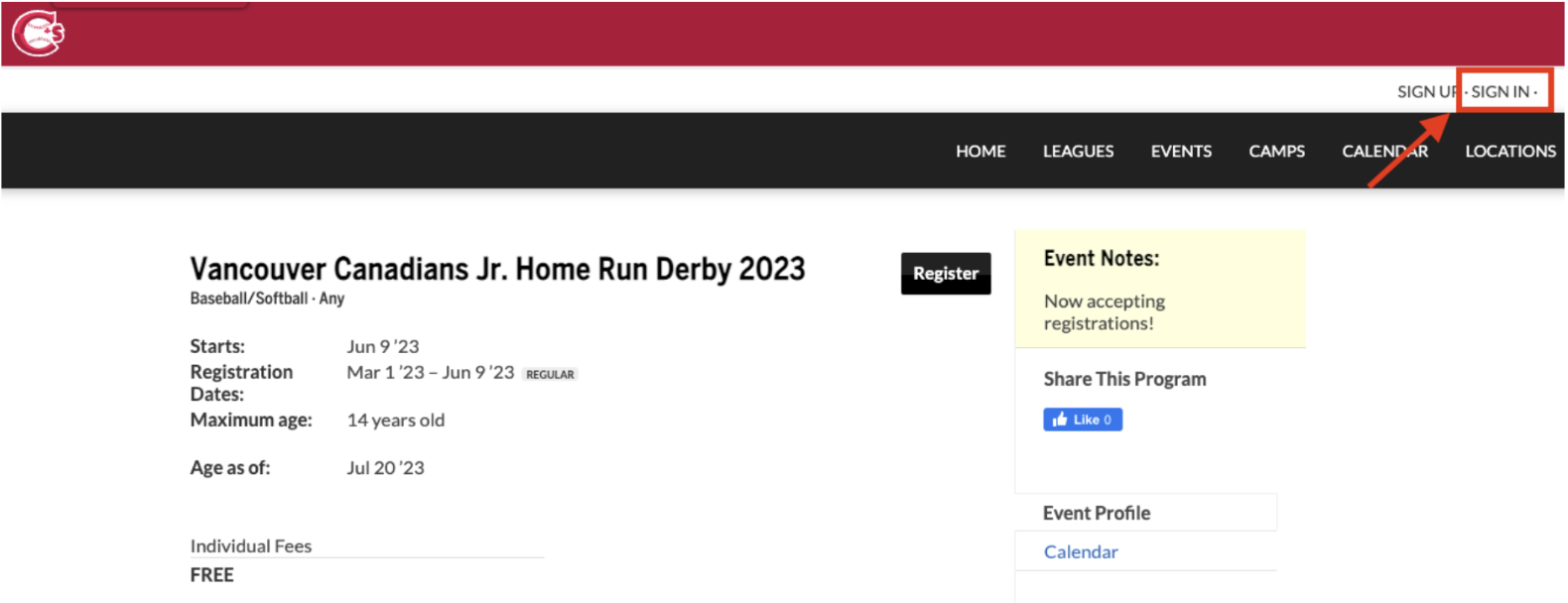Open the LOCATIONS menu item
Image resolution: width=1568 pixels, height=603 pixels.
point(1510,151)
